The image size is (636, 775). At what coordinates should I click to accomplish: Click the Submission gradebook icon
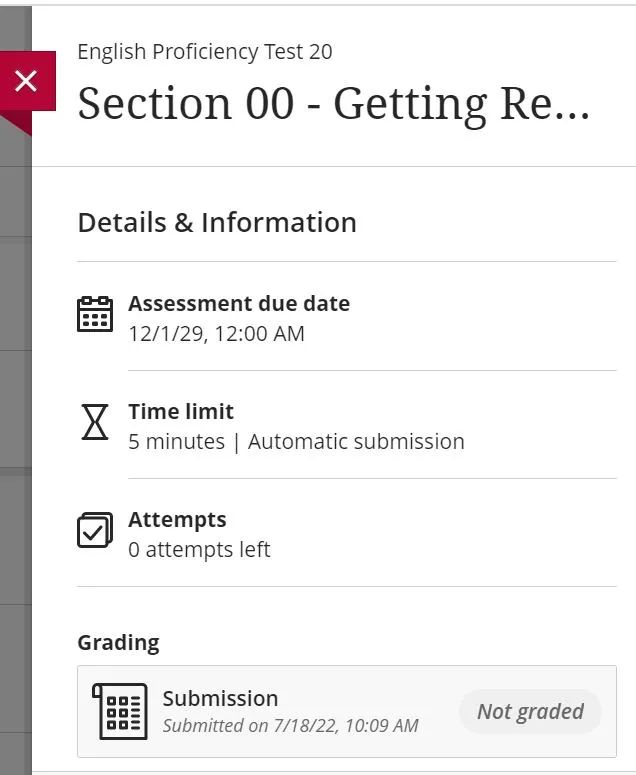pyautogui.click(x=119, y=711)
